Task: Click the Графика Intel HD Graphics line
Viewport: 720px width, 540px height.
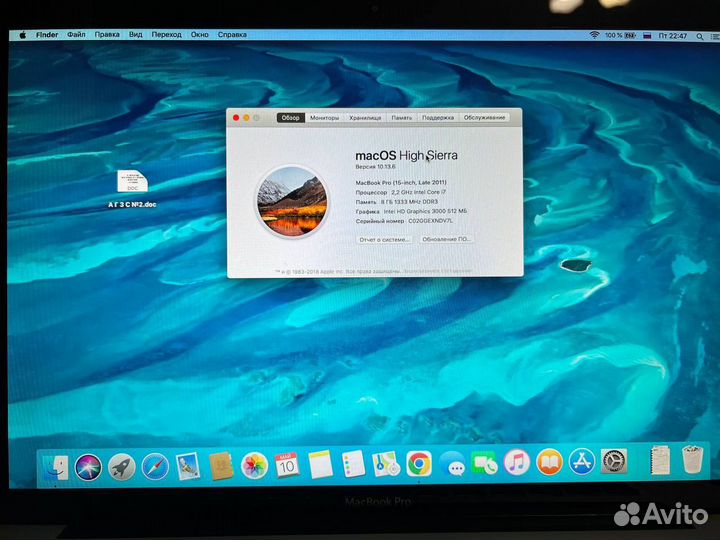Action: click(x=411, y=212)
